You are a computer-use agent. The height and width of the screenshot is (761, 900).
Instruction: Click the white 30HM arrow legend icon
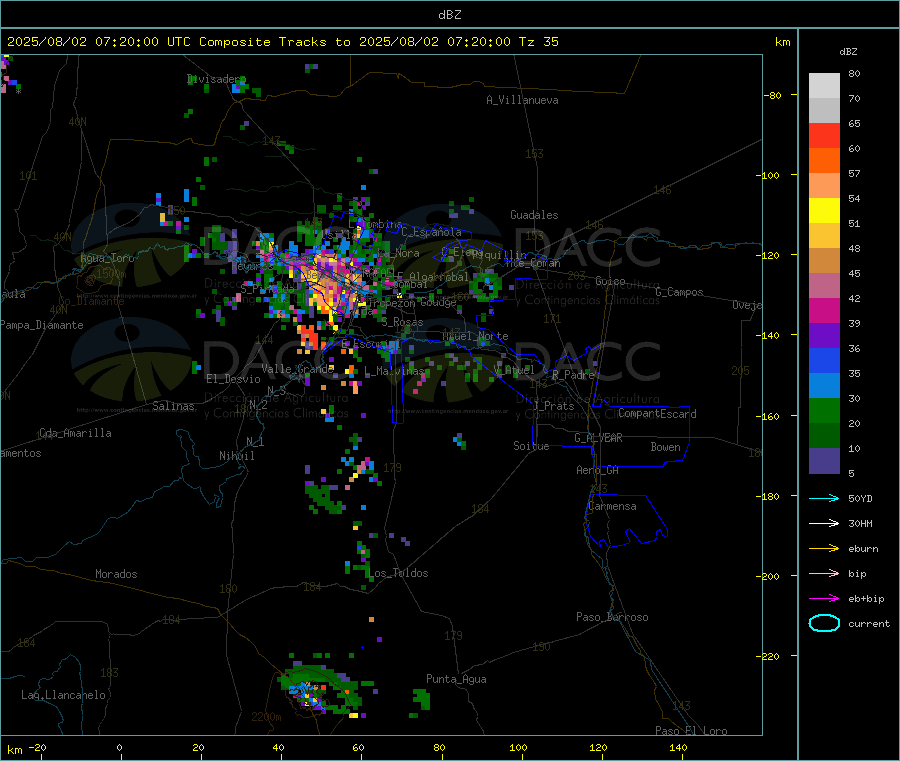(824, 523)
